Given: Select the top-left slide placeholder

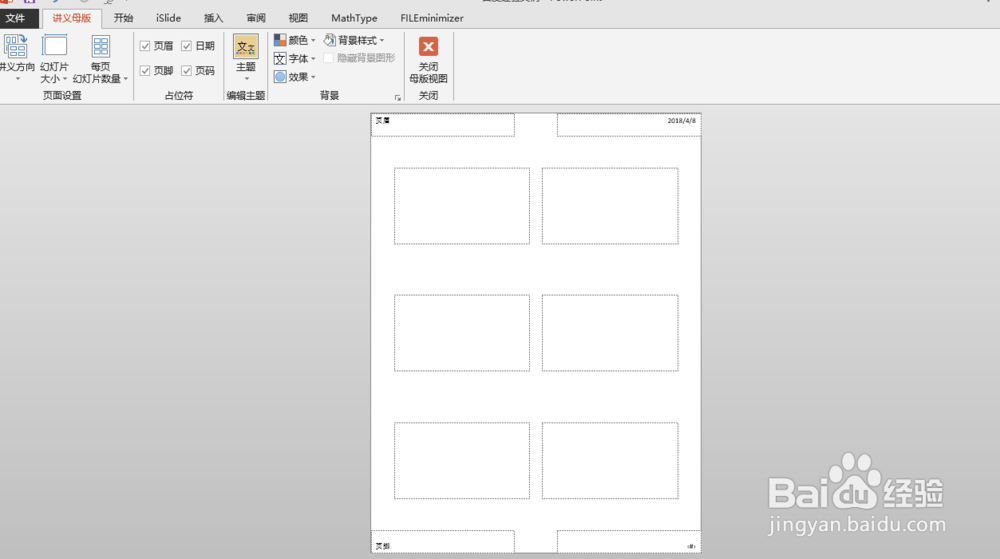Looking at the screenshot, I should (462, 206).
